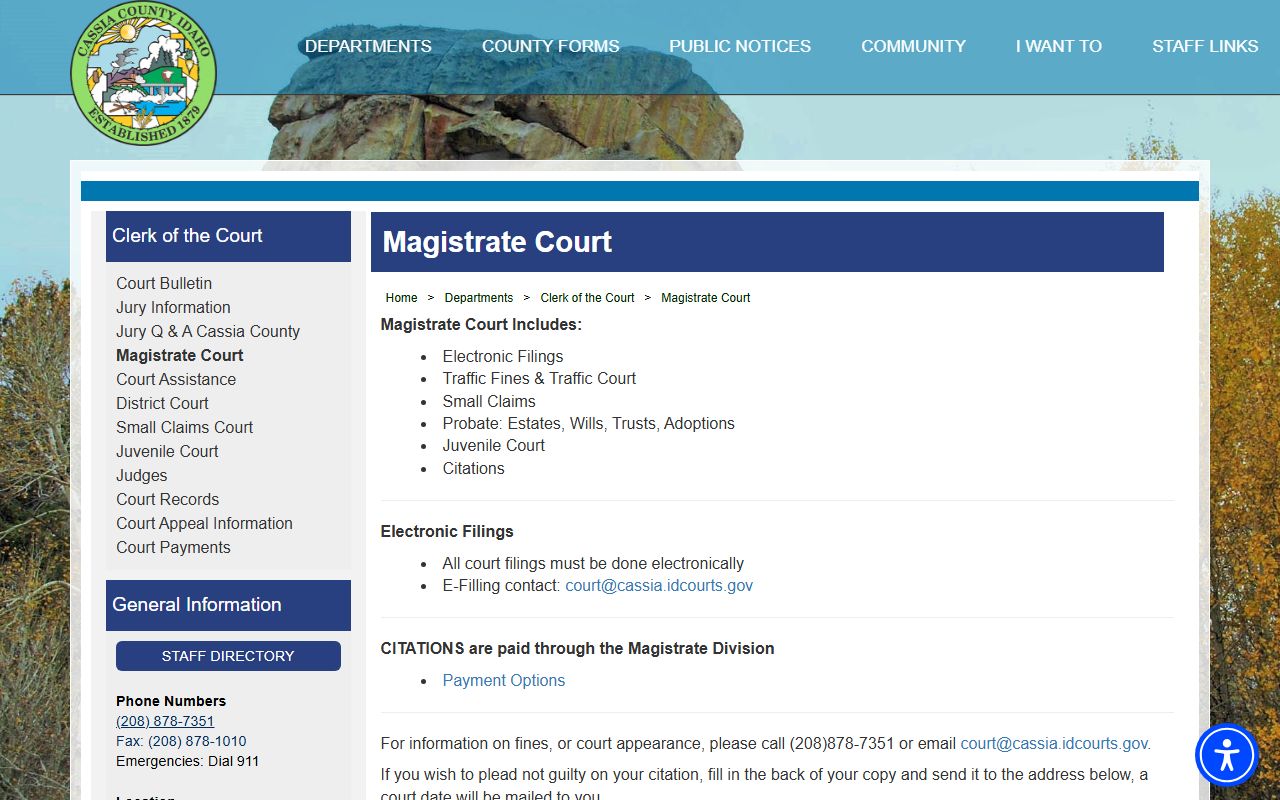The width and height of the screenshot is (1280, 800).
Task: Open the Departments menu
Action: coord(368,46)
